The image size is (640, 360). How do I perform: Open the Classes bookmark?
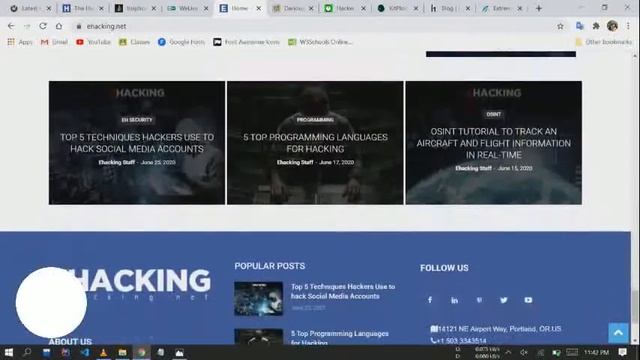click(x=134, y=42)
